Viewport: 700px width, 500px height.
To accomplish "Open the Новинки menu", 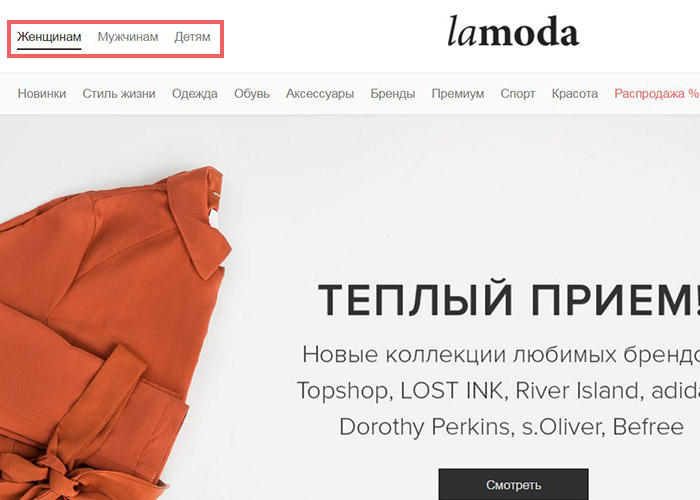I will click(42, 94).
